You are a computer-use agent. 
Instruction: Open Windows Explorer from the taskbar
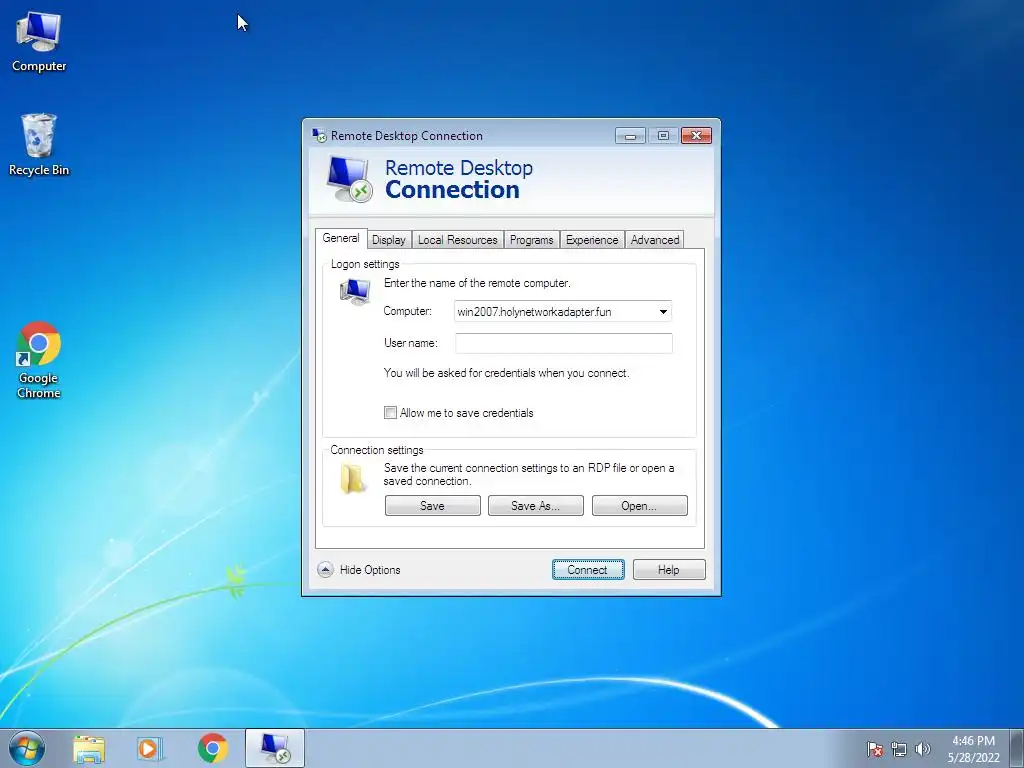coord(89,748)
